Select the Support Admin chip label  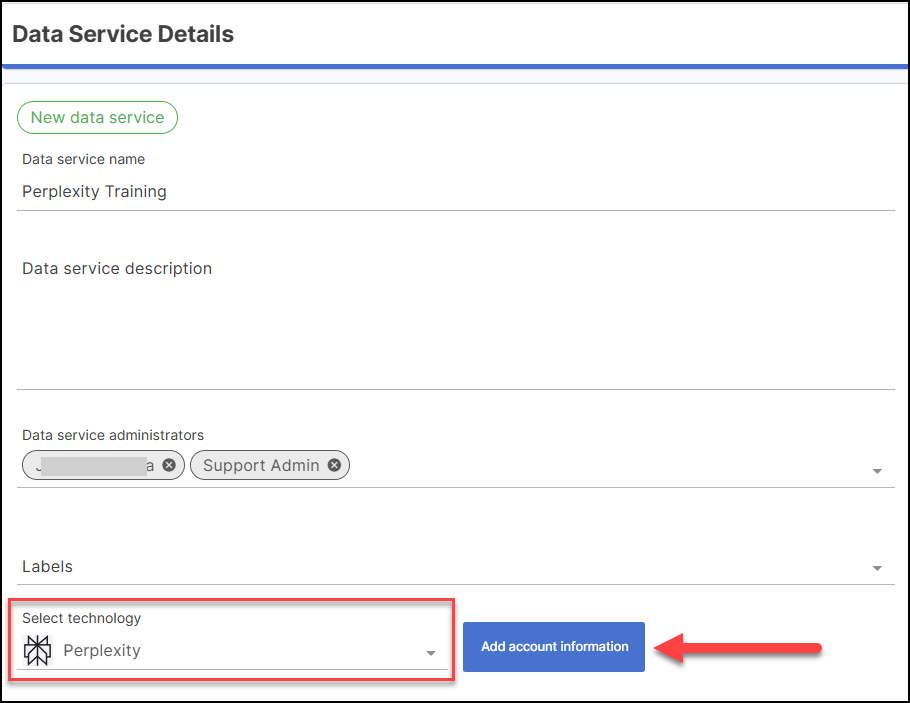(261, 465)
